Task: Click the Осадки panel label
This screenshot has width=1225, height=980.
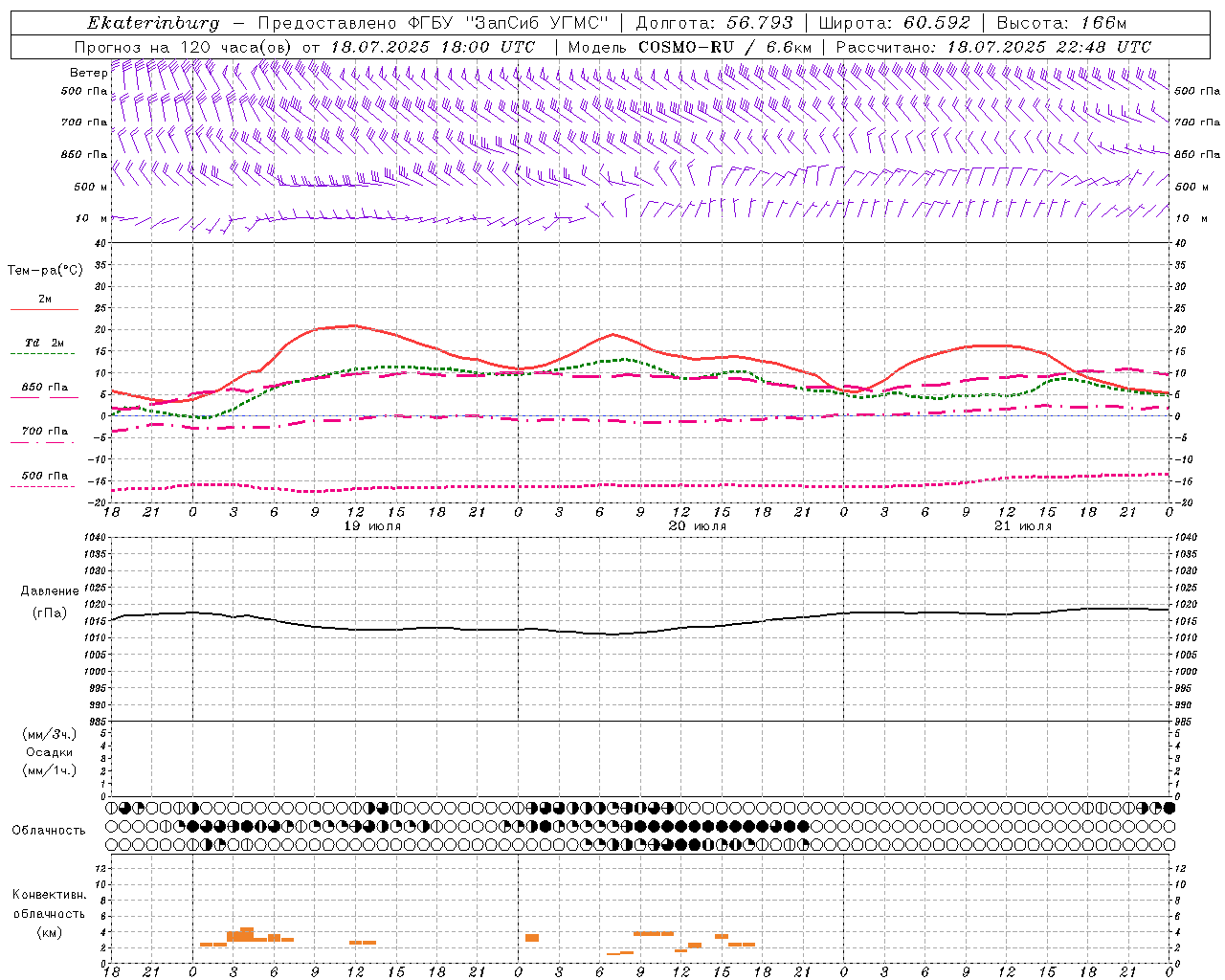Action: 50,752
